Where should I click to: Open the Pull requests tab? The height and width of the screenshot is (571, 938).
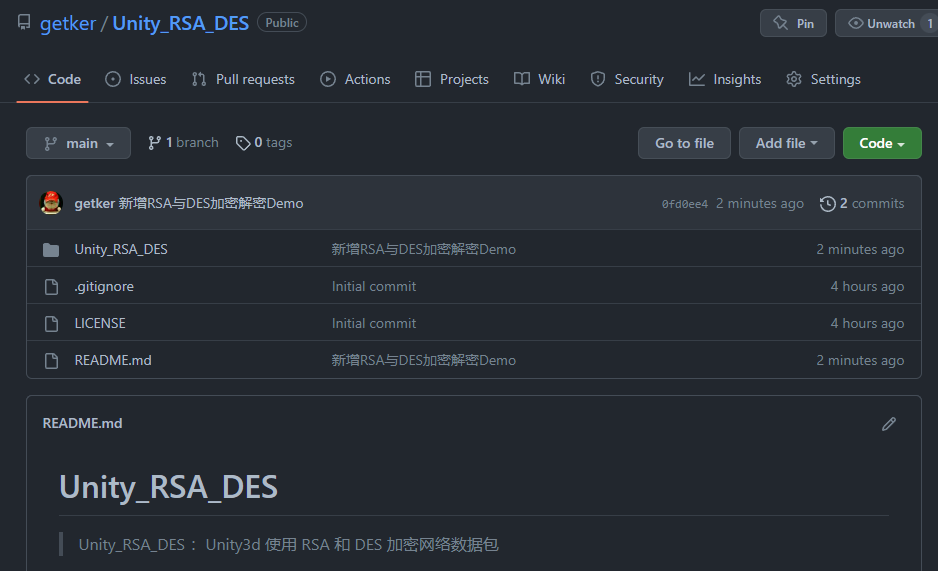(x=243, y=79)
